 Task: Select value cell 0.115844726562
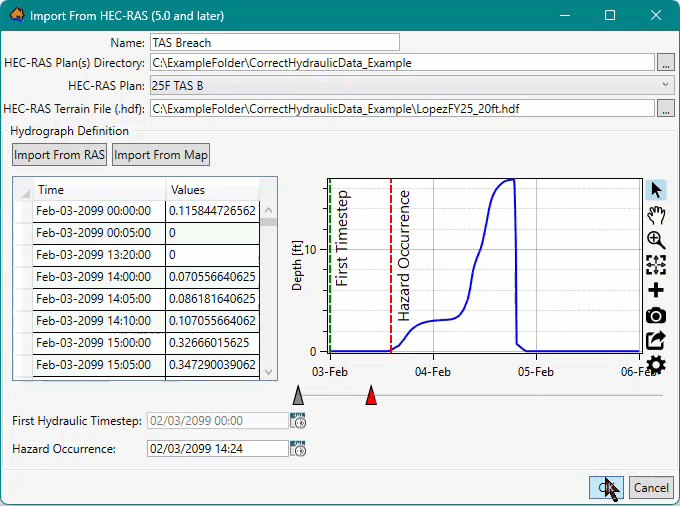(x=212, y=211)
